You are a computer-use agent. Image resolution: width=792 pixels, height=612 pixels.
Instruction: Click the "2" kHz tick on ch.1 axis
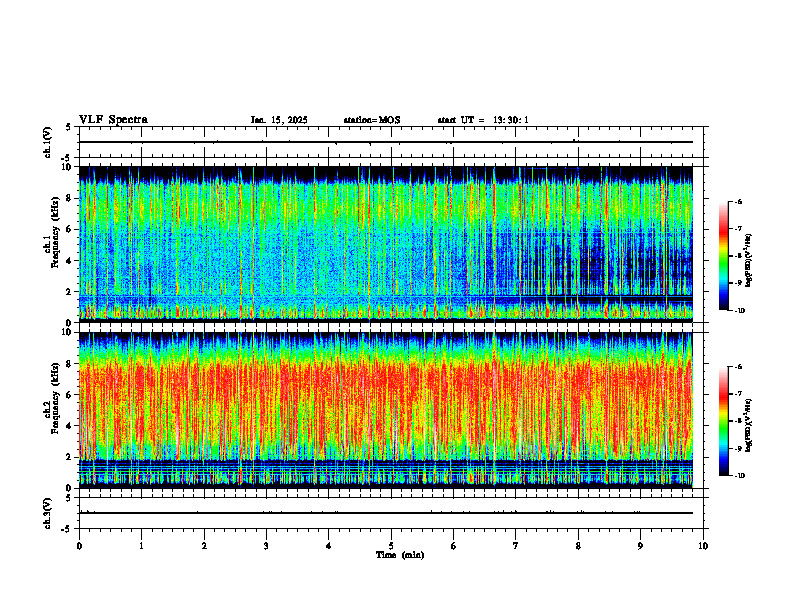pyautogui.click(x=70, y=291)
